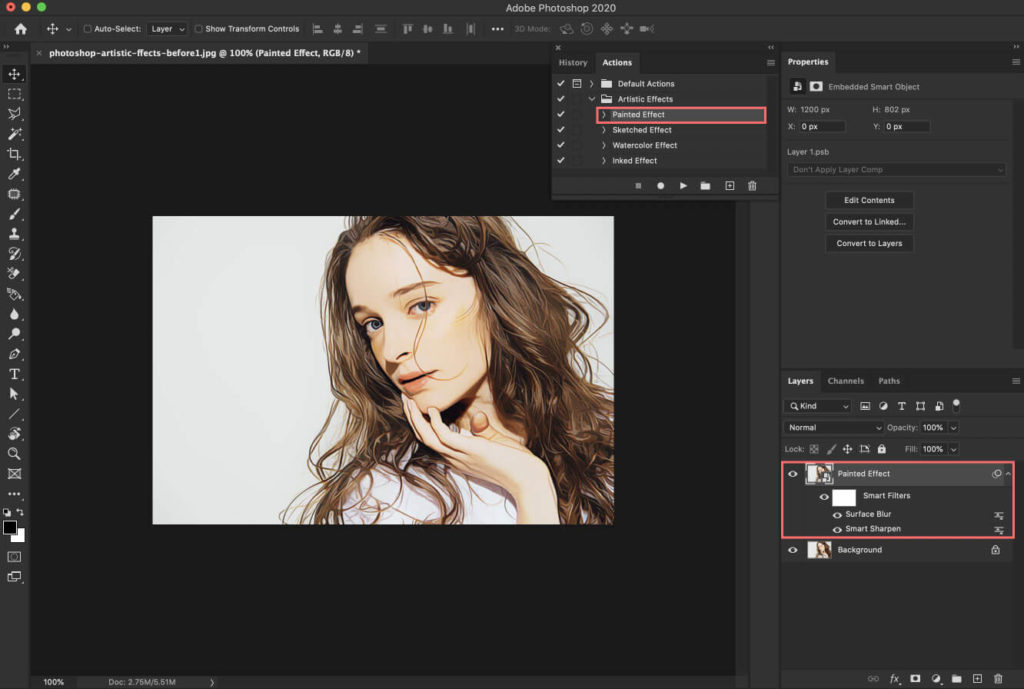Click the foreground color swatch
This screenshot has height=689, width=1024.
(x=9, y=528)
